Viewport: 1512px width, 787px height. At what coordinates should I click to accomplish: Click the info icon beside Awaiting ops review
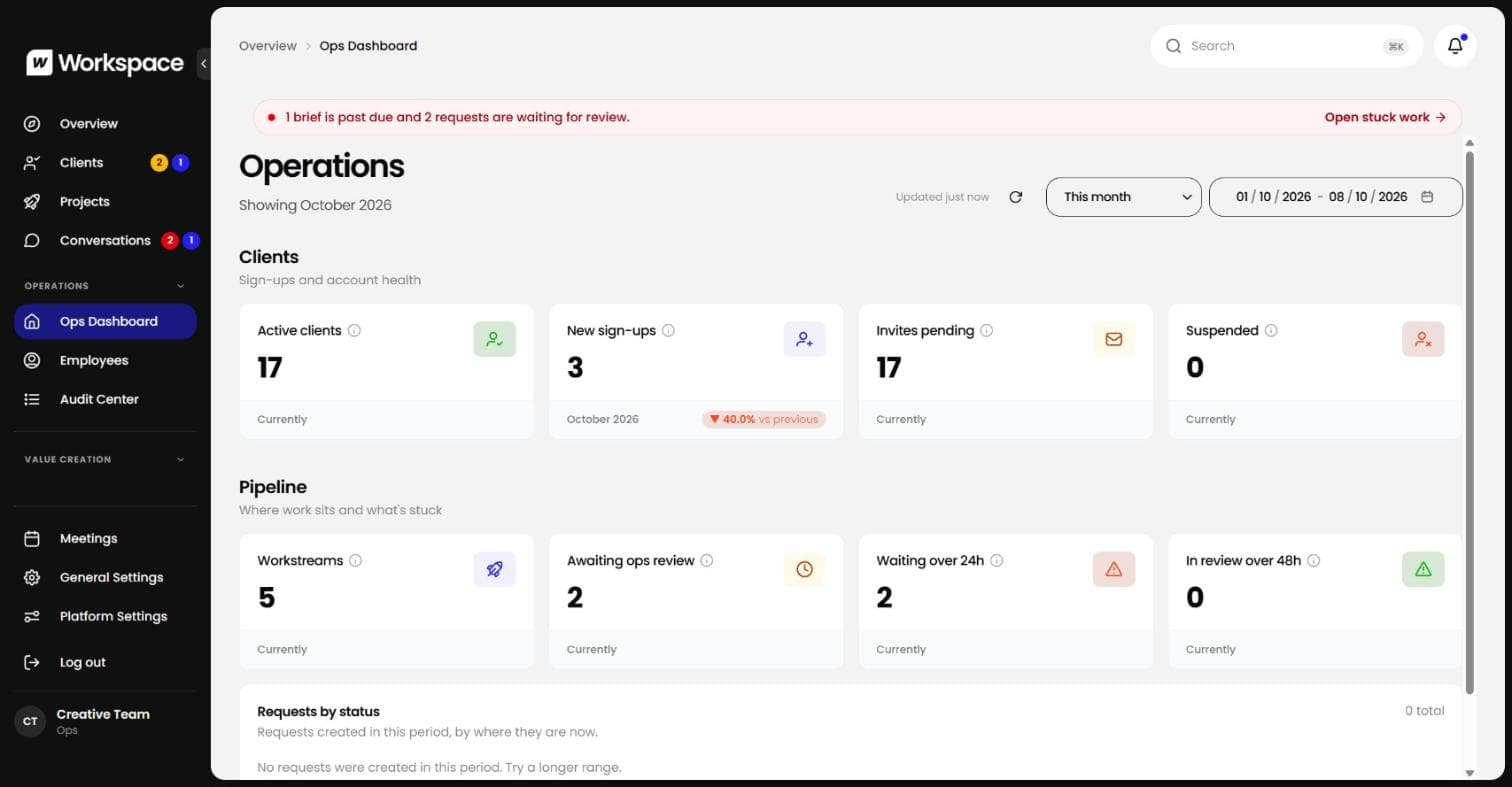click(x=706, y=560)
